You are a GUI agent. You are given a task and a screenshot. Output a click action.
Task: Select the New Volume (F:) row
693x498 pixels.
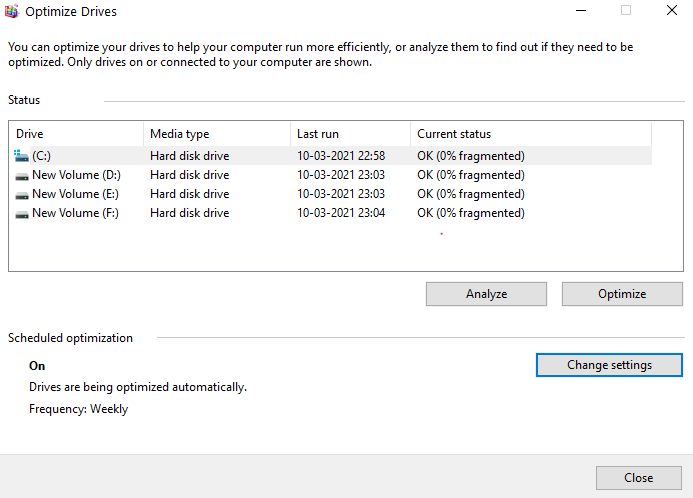pos(331,213)
